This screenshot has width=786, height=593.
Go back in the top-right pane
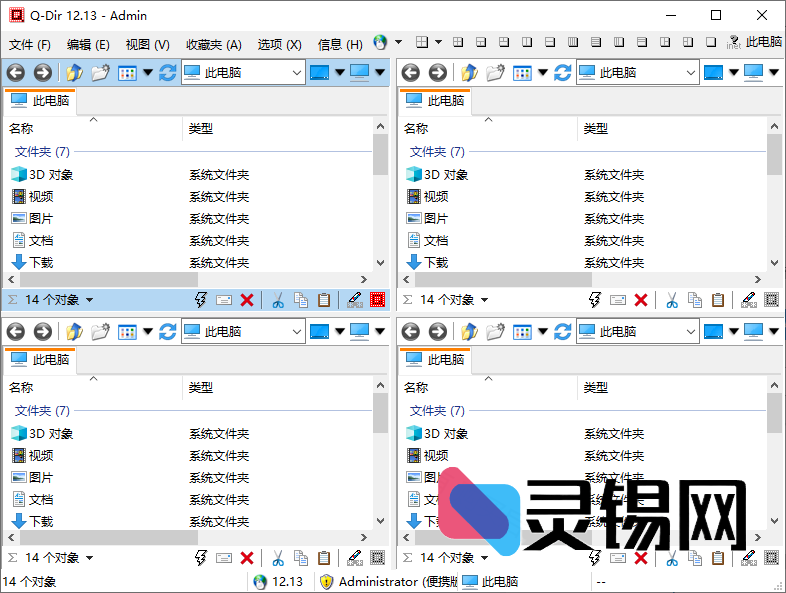411,73
